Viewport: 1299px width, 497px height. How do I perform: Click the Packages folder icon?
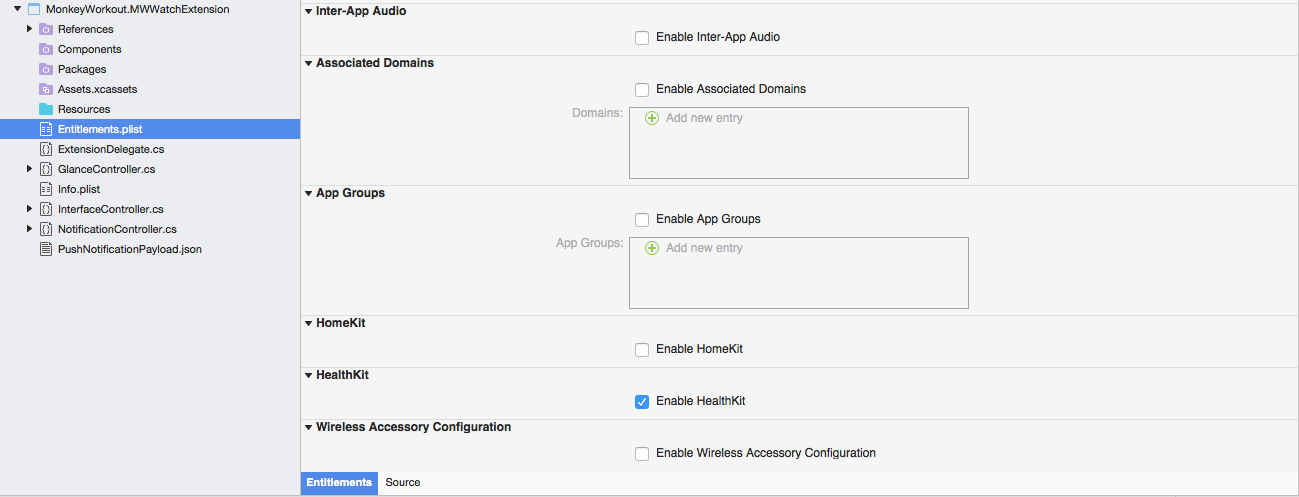coord(46,69)
